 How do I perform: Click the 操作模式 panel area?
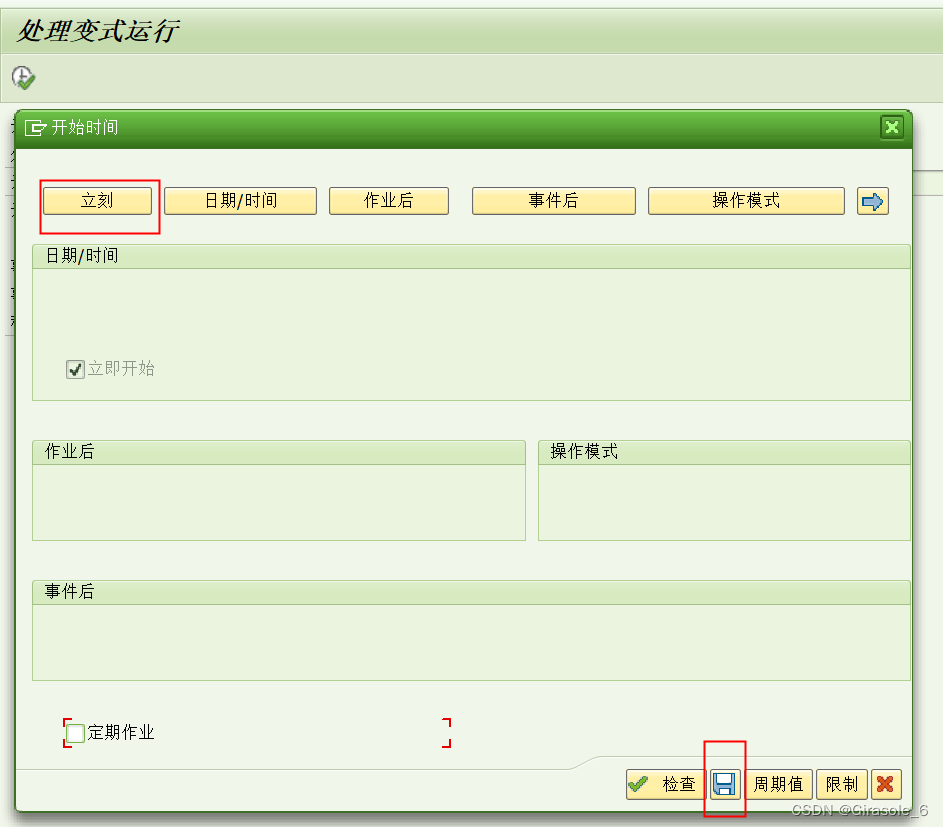724,495
